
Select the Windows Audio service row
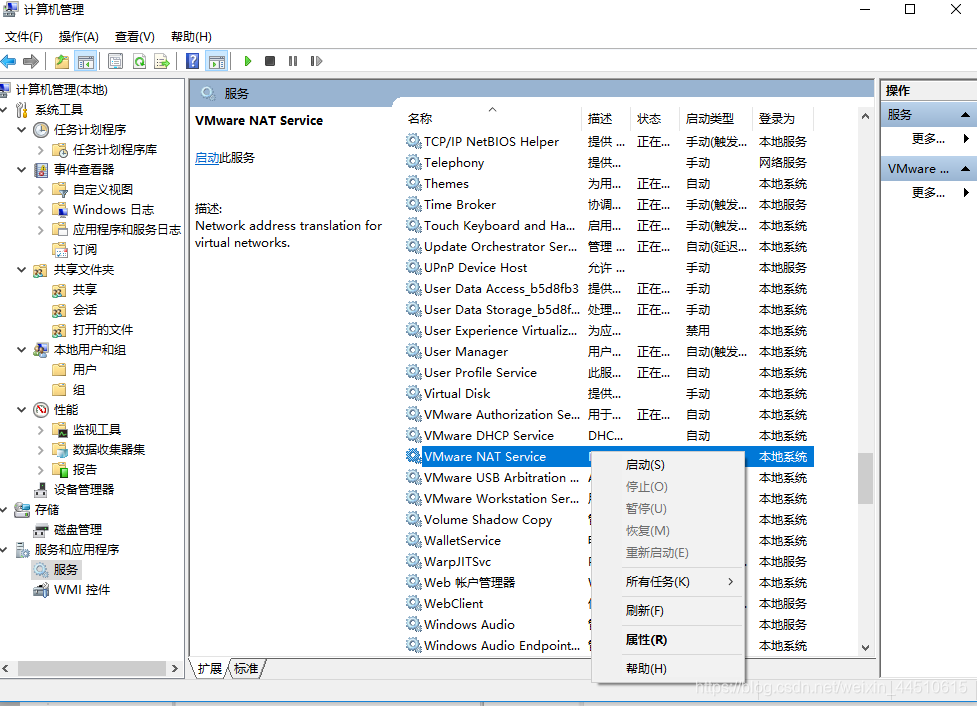(609, 624)
